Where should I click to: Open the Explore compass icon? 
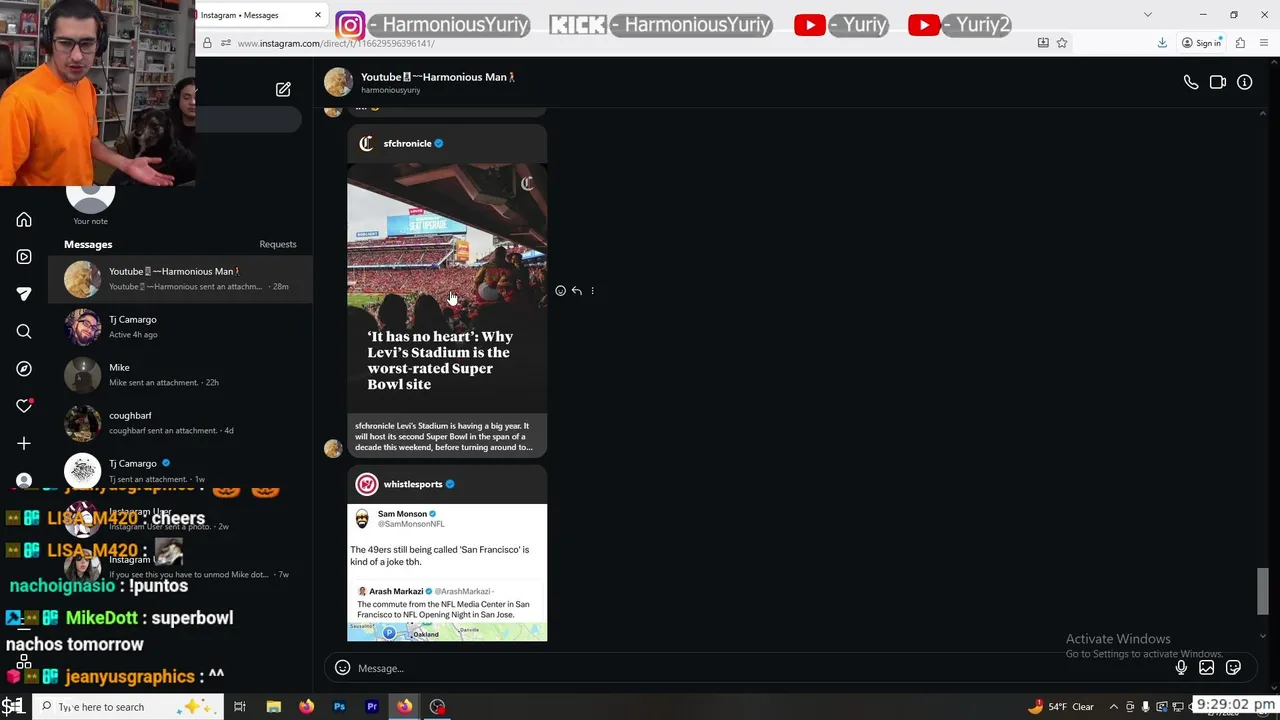pyautogui.click(x=24, y=369)
